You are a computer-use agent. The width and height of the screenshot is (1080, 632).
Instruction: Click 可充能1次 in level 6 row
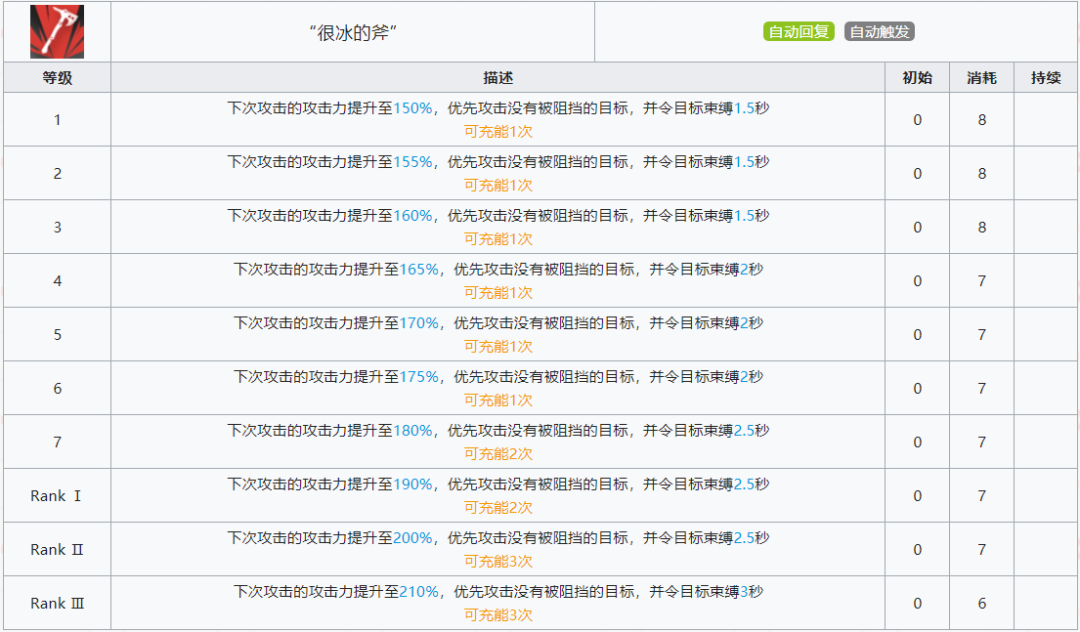point(498,400)
